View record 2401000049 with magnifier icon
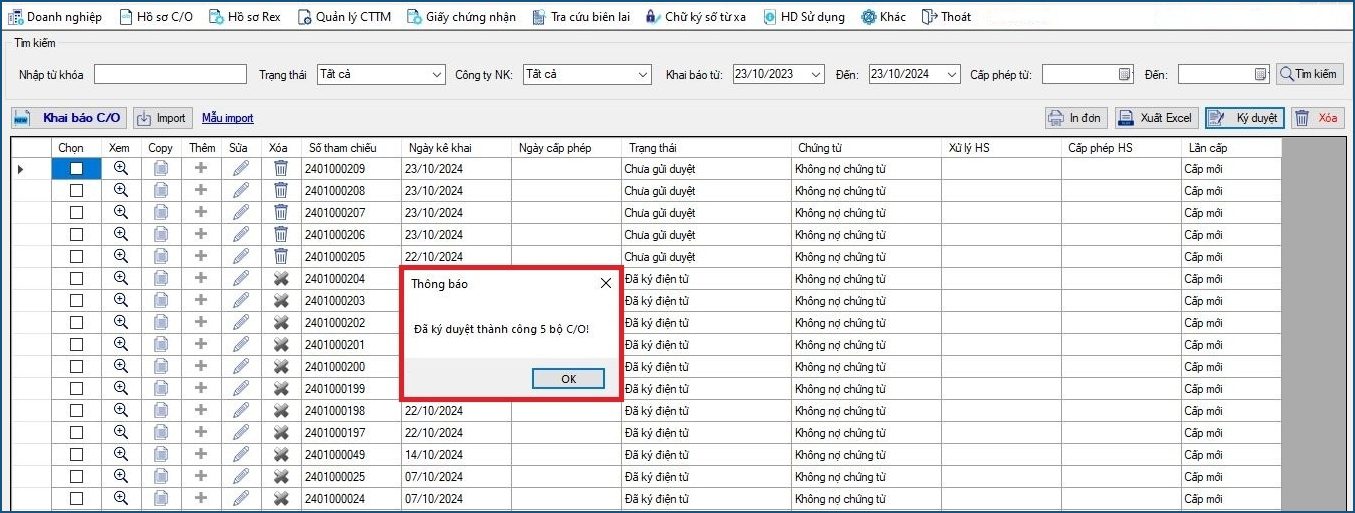 tap(121, 454)
